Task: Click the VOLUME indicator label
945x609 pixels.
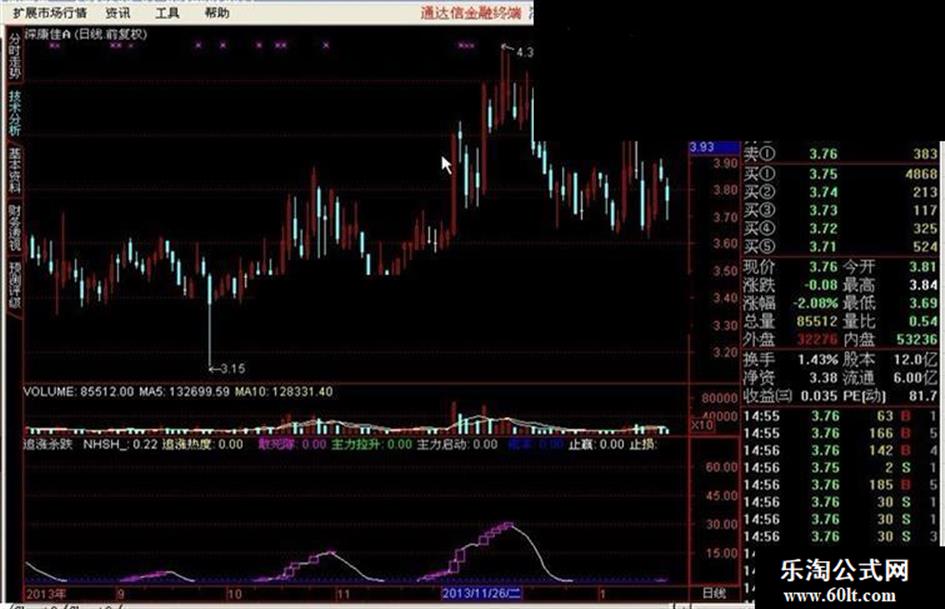Action: click(x=78, y=392)
